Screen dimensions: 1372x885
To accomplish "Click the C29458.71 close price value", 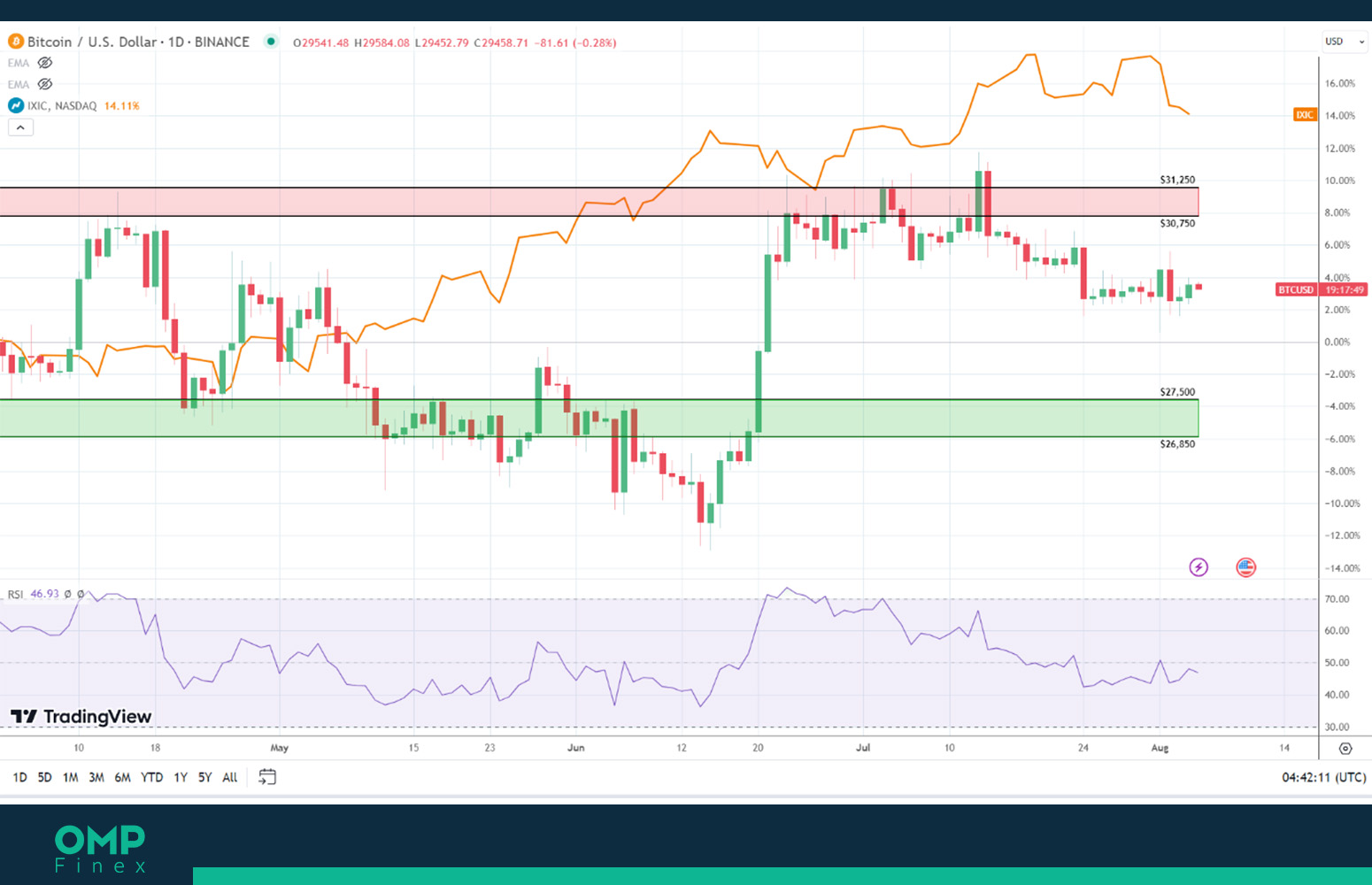I will (501, 42).
